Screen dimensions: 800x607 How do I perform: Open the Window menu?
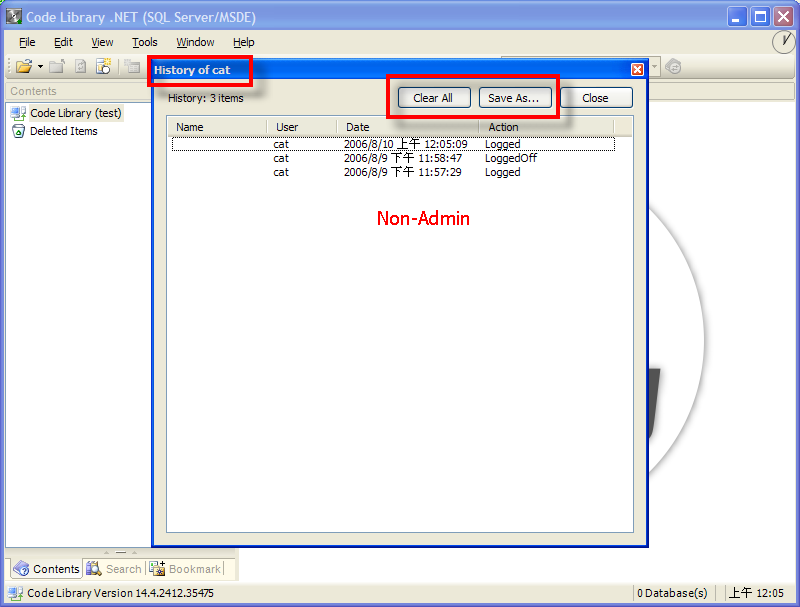click(195, 42)
